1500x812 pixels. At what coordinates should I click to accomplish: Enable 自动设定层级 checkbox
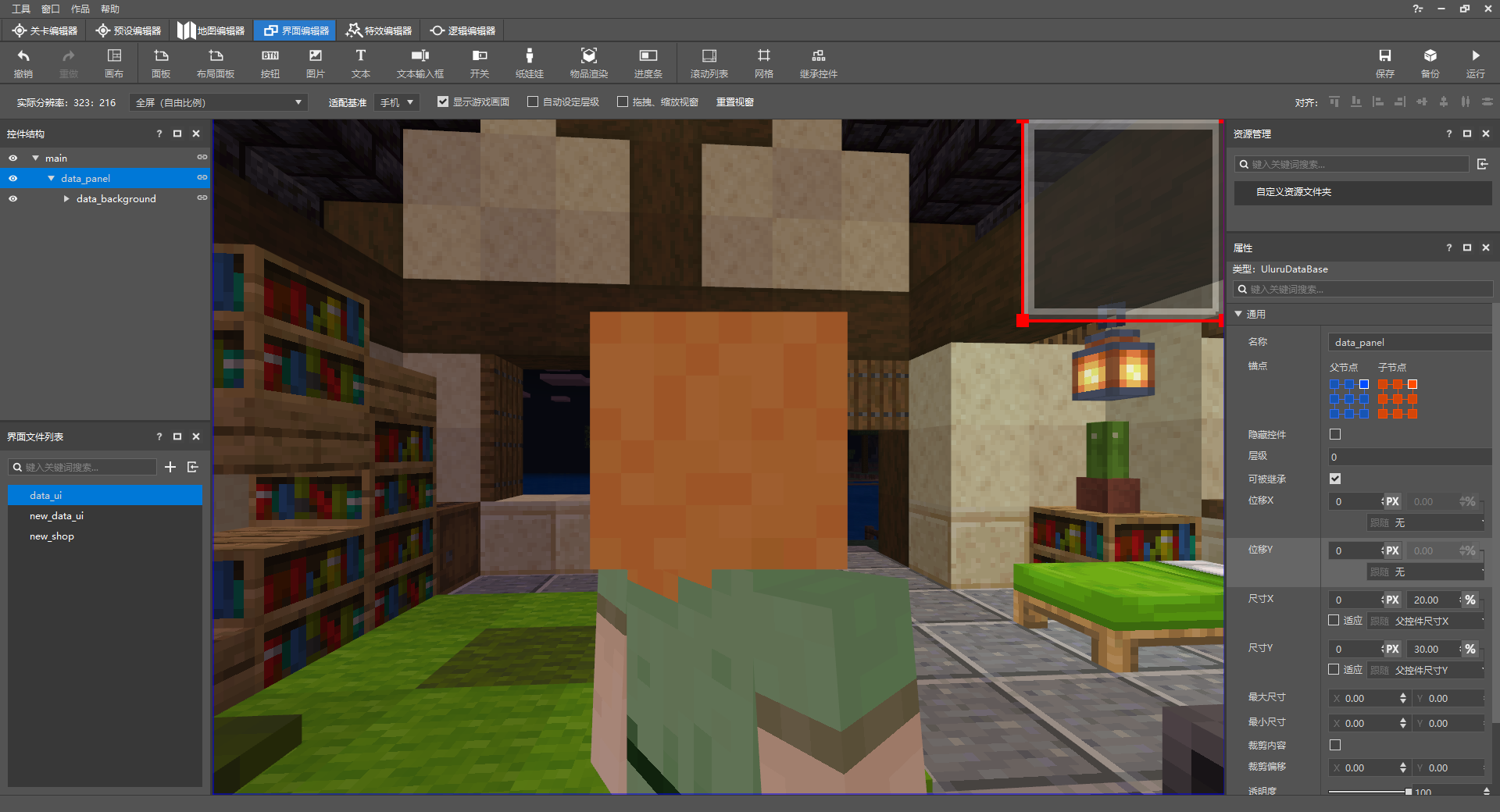coord(533,101)
